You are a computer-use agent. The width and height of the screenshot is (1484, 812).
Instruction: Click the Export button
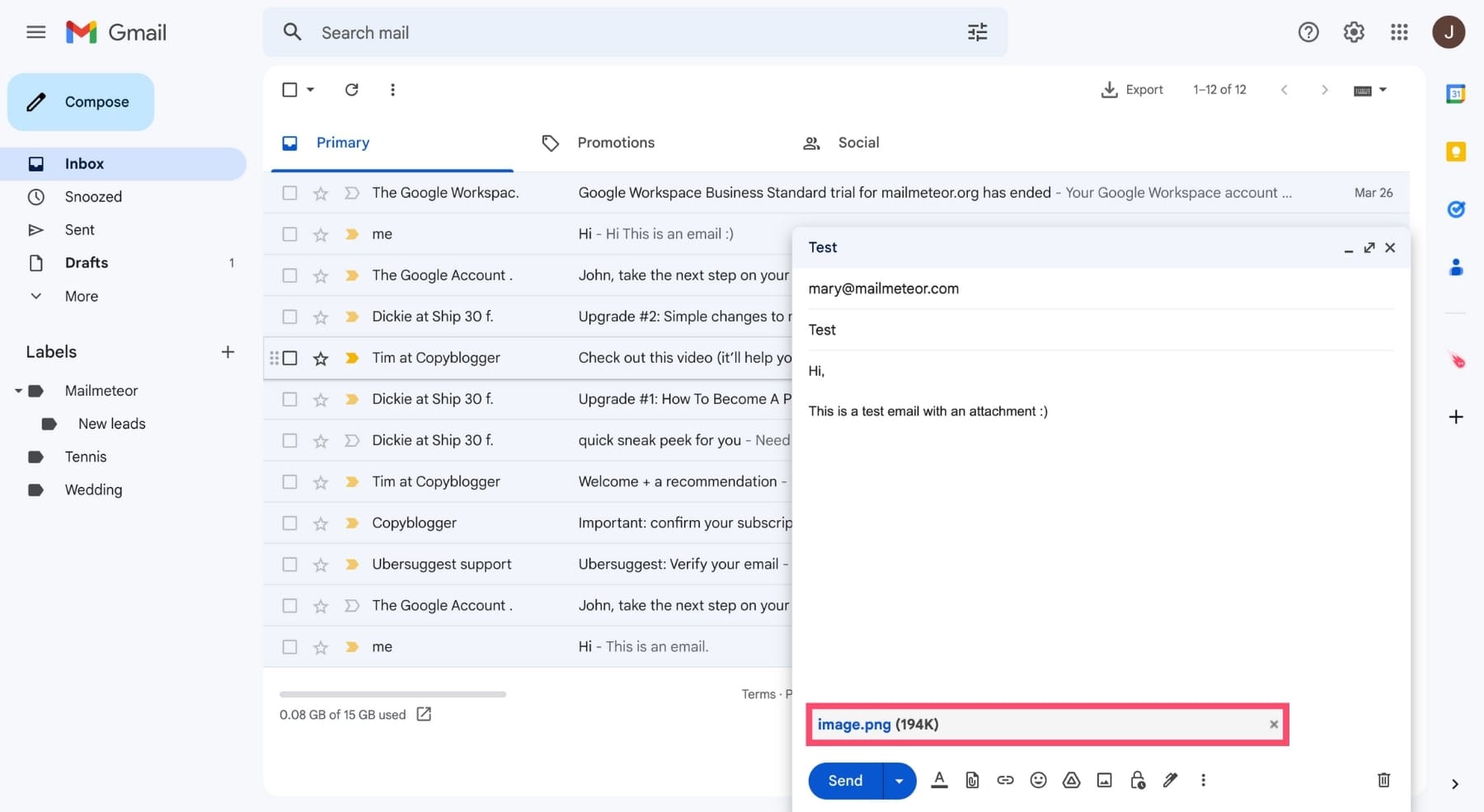coord(1132,89)
